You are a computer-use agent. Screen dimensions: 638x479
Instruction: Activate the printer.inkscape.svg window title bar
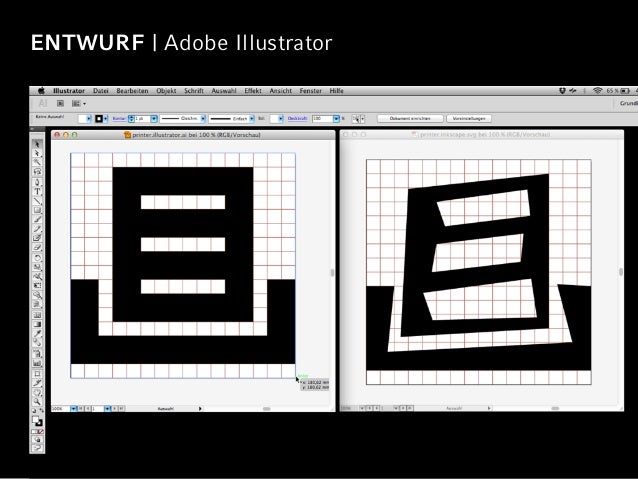pyautogui.click(x=482, y=134)
